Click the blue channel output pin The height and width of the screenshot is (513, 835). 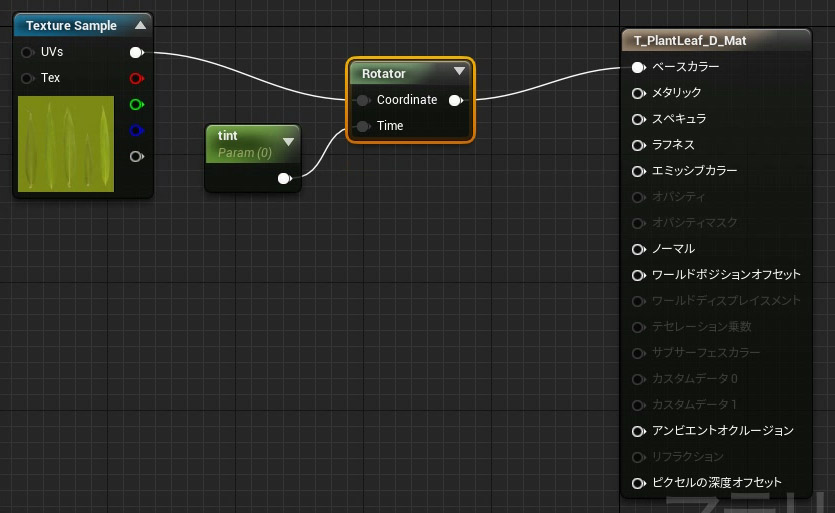137,130
